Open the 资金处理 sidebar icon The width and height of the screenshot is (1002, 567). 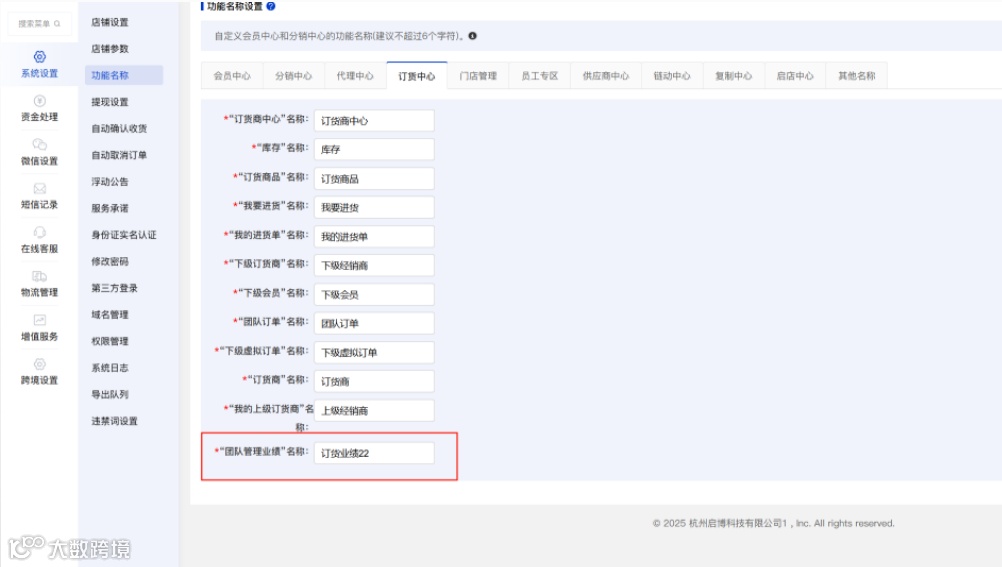coord(40,101)
